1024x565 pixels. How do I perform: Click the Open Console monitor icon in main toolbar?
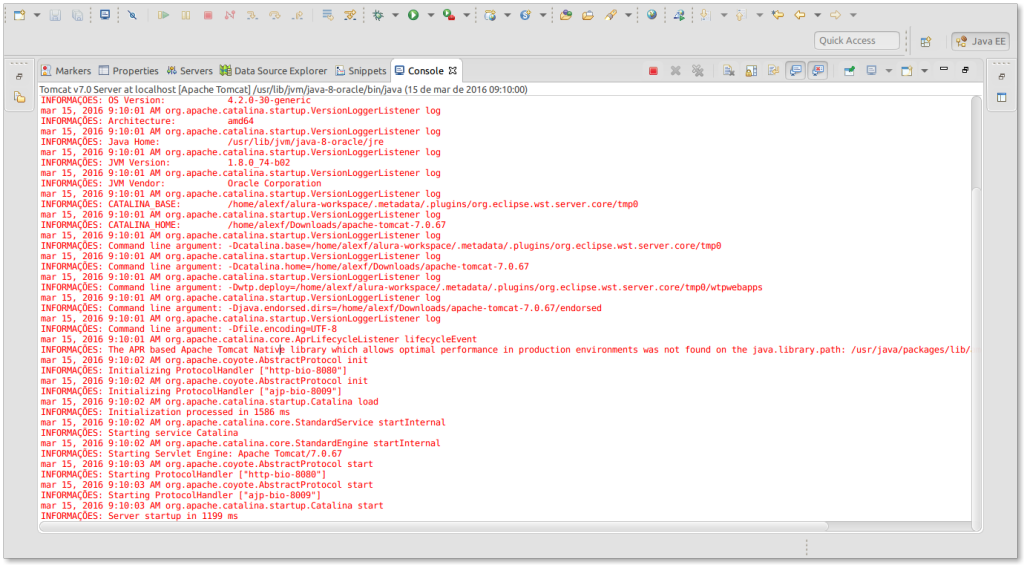point(104,14)
